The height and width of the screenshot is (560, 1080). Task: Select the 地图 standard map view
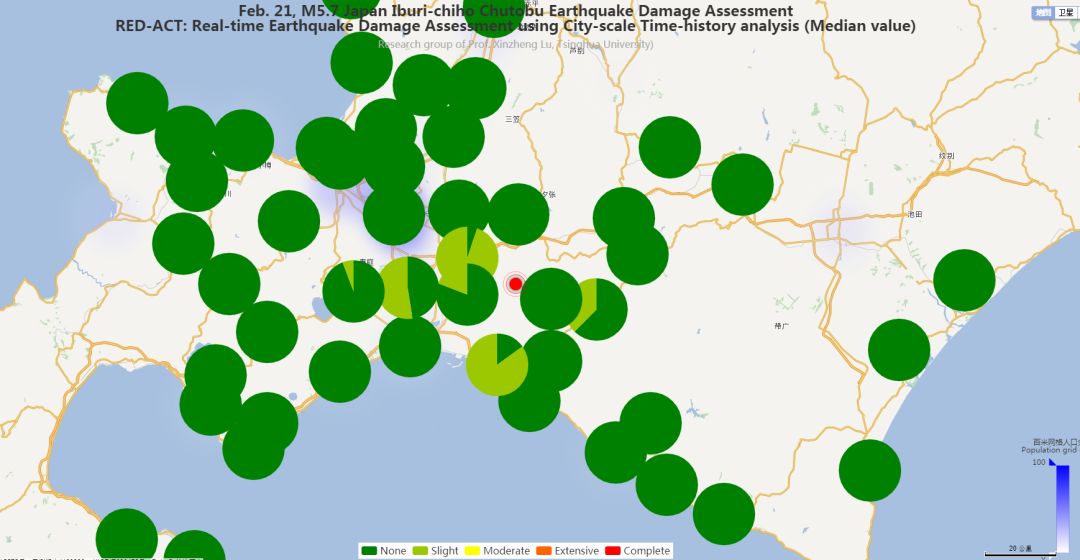1044,13
